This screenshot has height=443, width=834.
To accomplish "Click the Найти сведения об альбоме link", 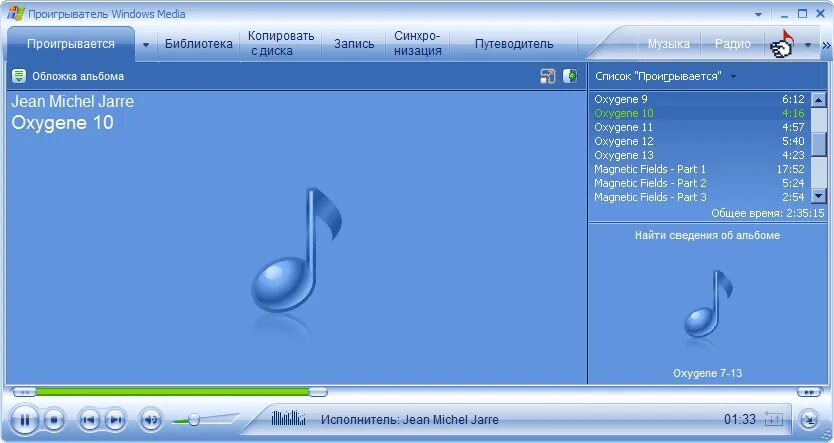I will point(707,235).
